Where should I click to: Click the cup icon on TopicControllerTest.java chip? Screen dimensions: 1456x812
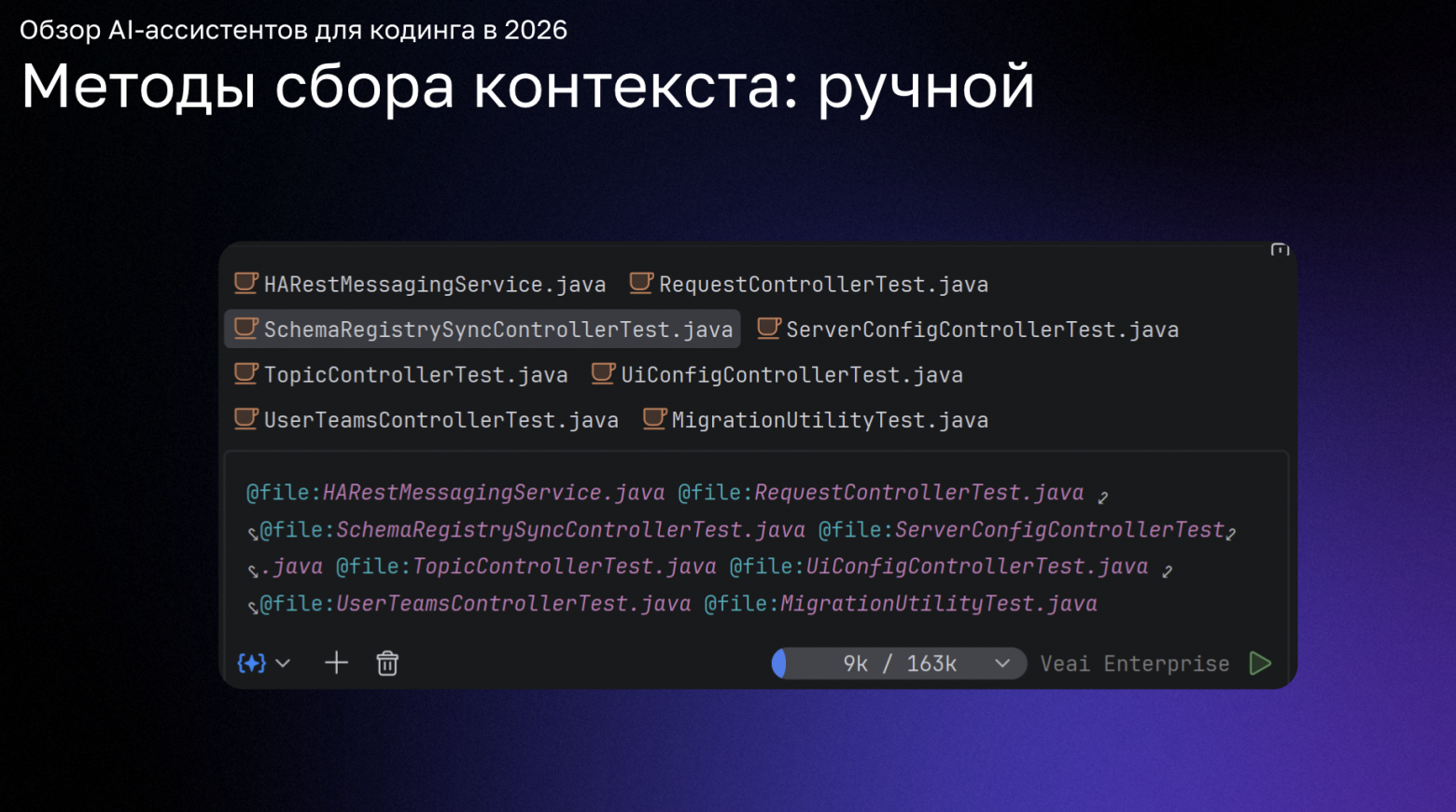[245, 373]
